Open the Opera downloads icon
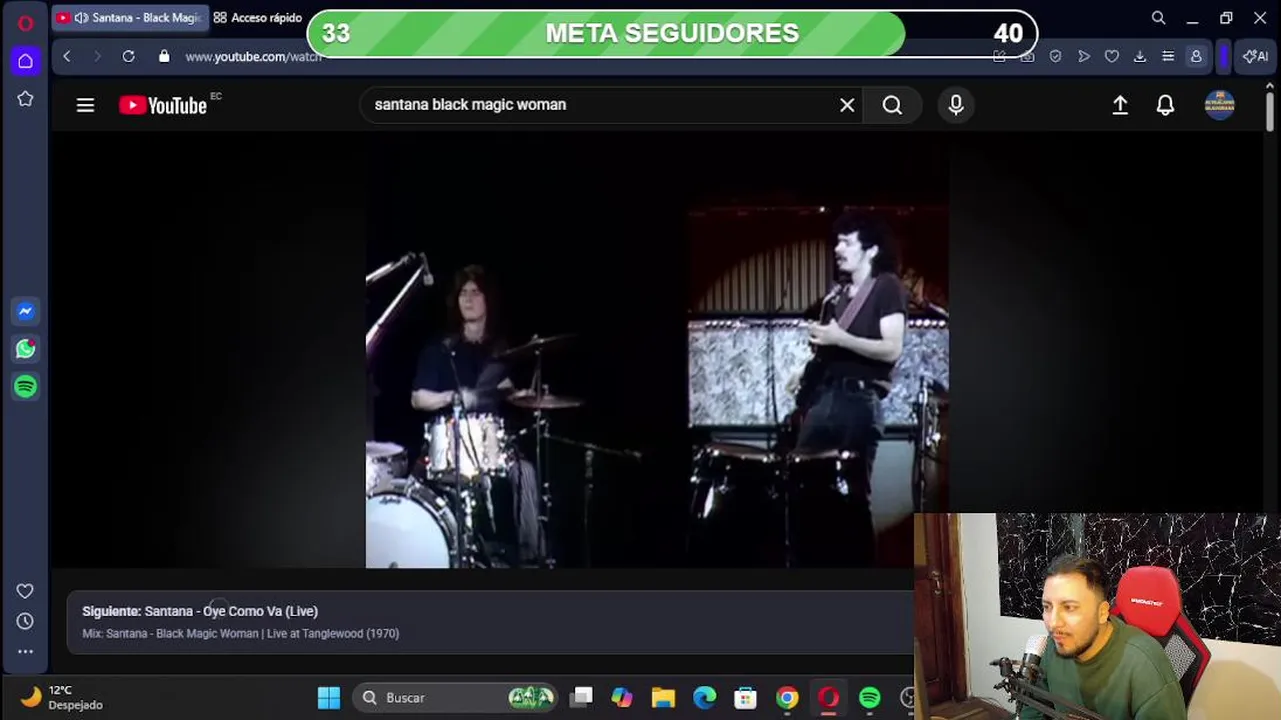This screenshot has width=1281, height=720. point(1139,57)
